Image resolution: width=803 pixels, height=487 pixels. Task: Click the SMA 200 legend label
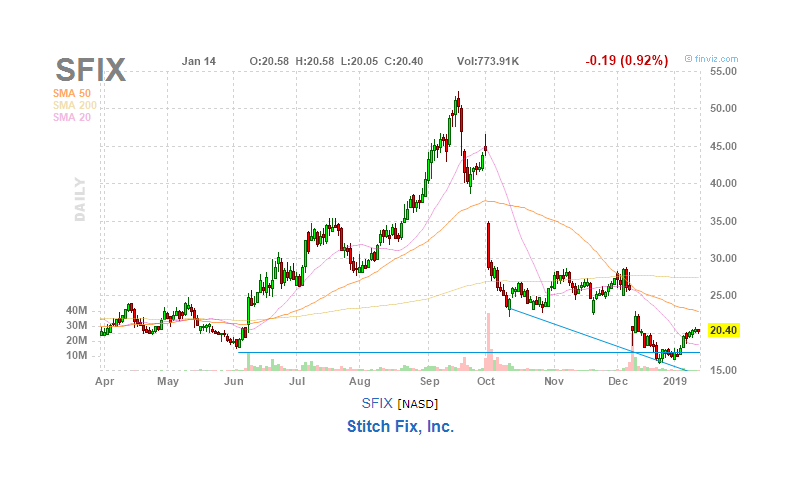(75, 105)
